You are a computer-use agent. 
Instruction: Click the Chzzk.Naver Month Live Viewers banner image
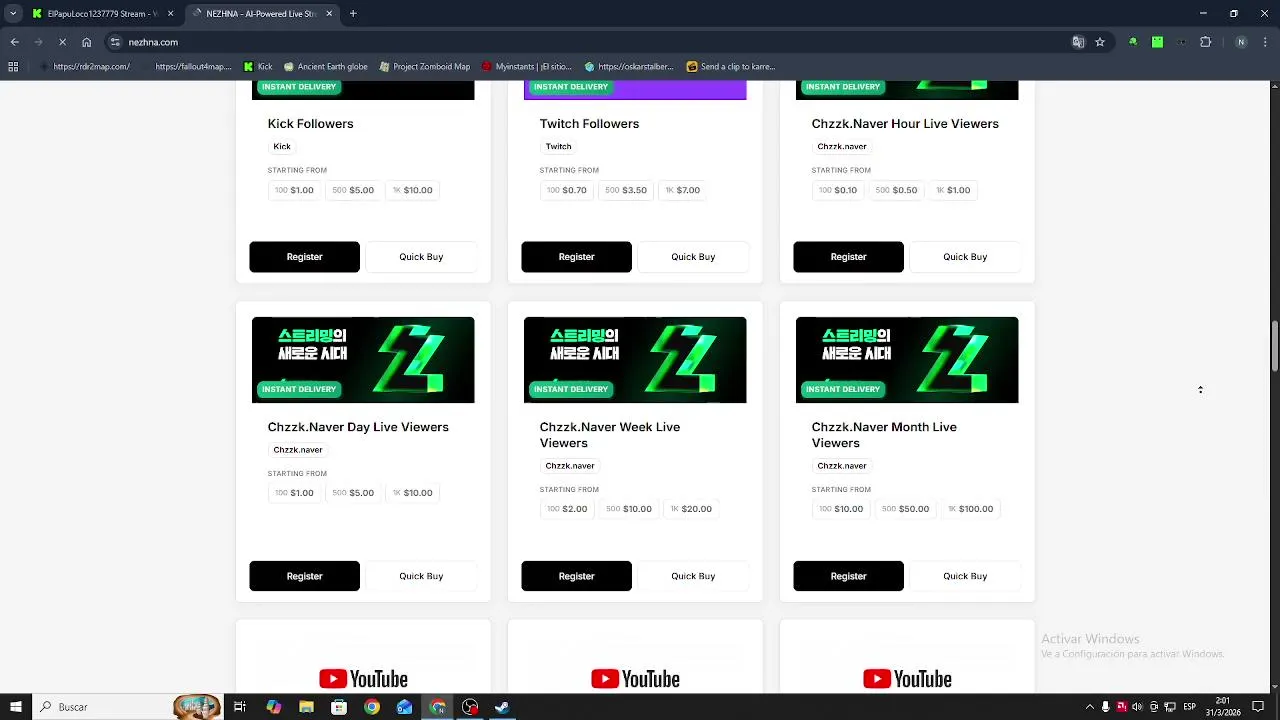point(907,360)
